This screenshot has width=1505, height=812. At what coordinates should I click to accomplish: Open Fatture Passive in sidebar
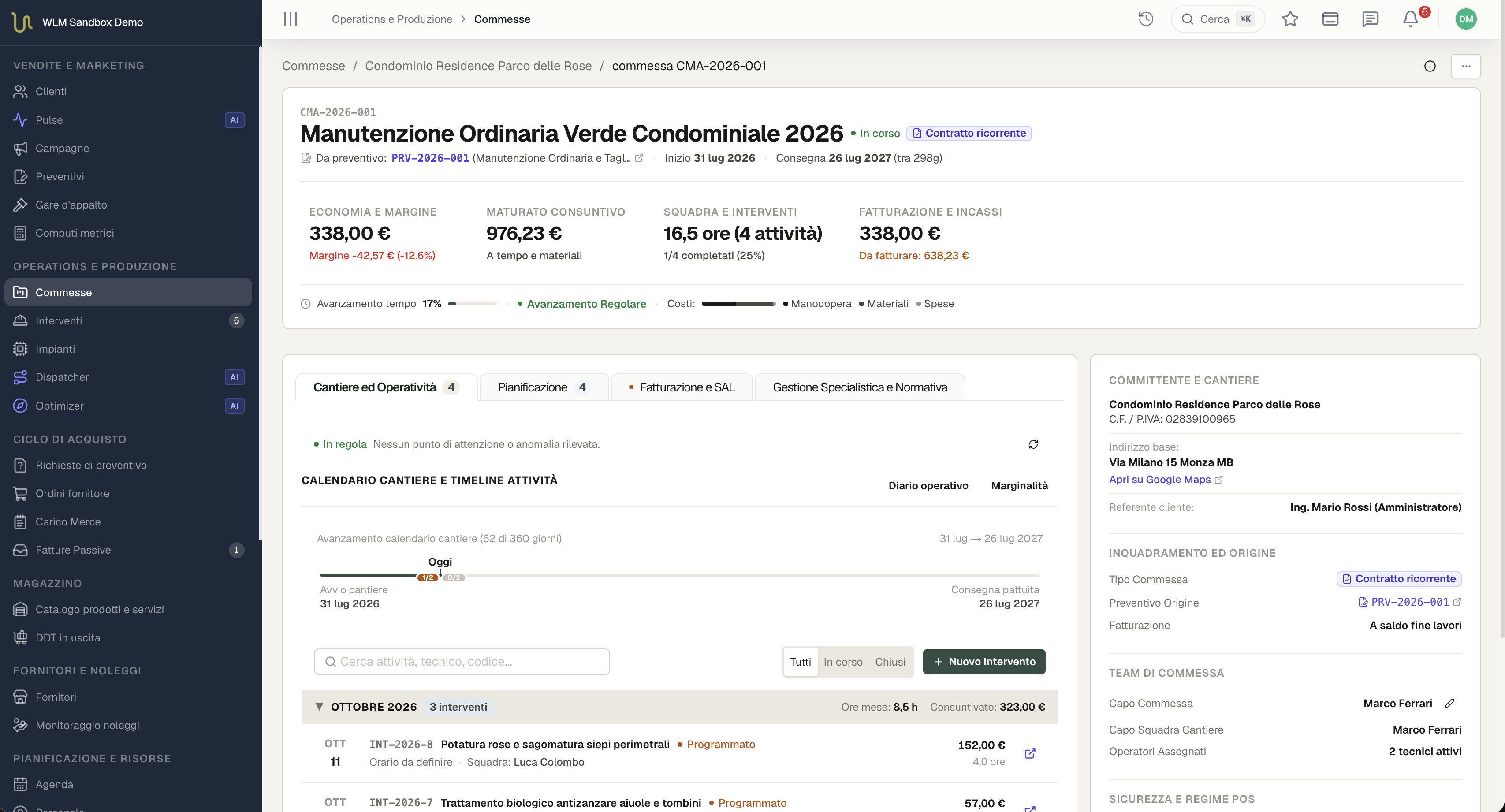pos(128,550)
